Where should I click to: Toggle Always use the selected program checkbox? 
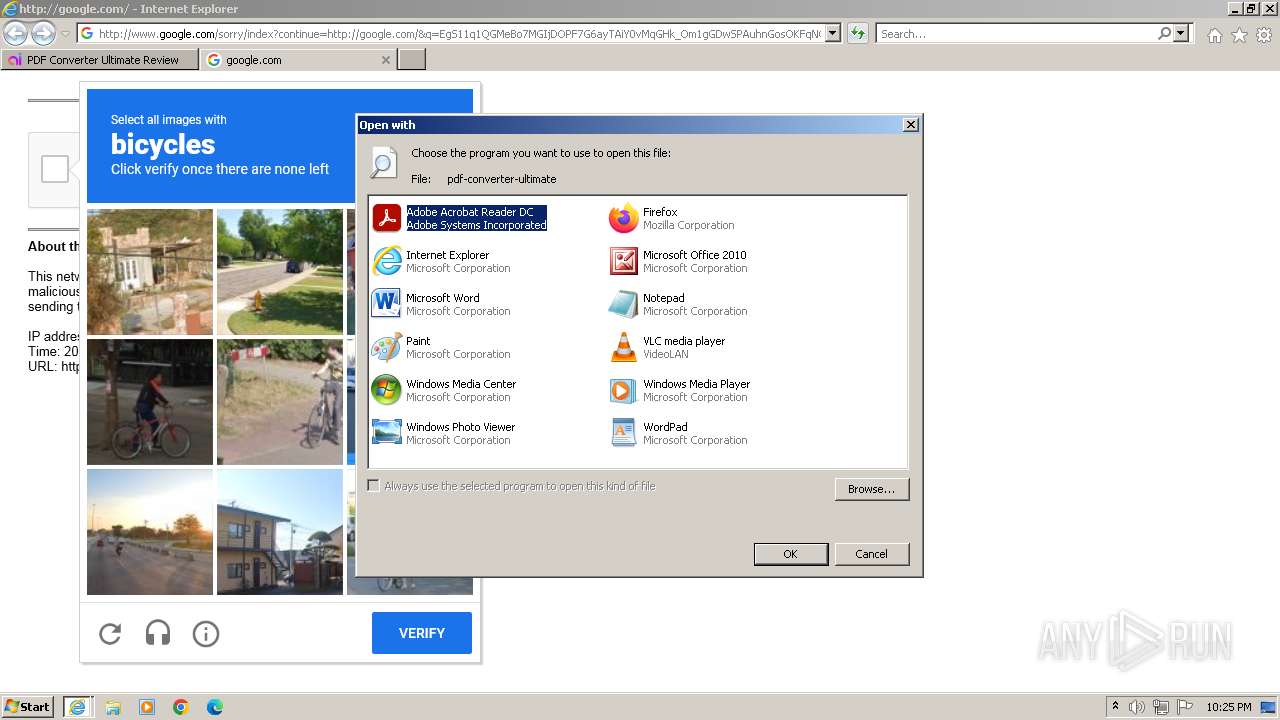point(374,486)
